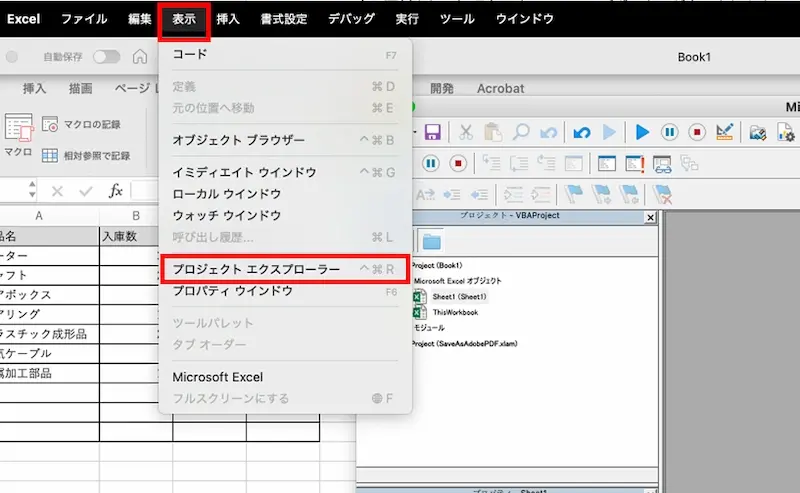The image size is (800, 493).
Task: Choose イミディエイト ウインドウ from the menu
Action: pyautogui.click(x=285, y=172)
